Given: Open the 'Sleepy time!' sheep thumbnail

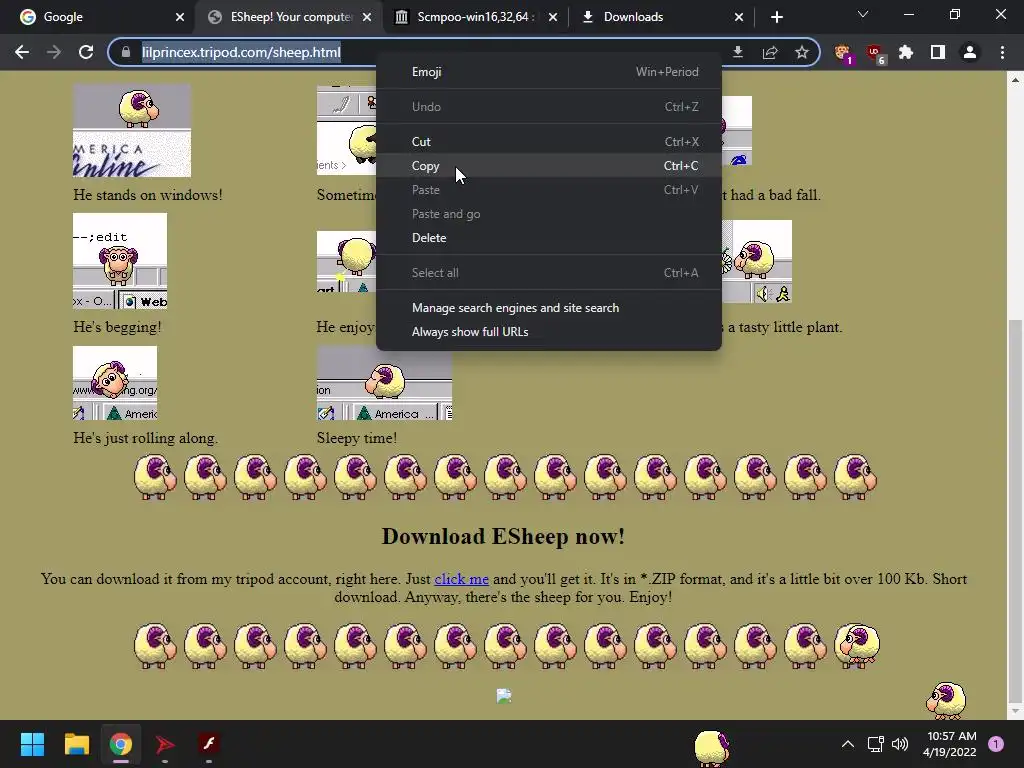Looking at the screenshot, I should tap(384, 383).
